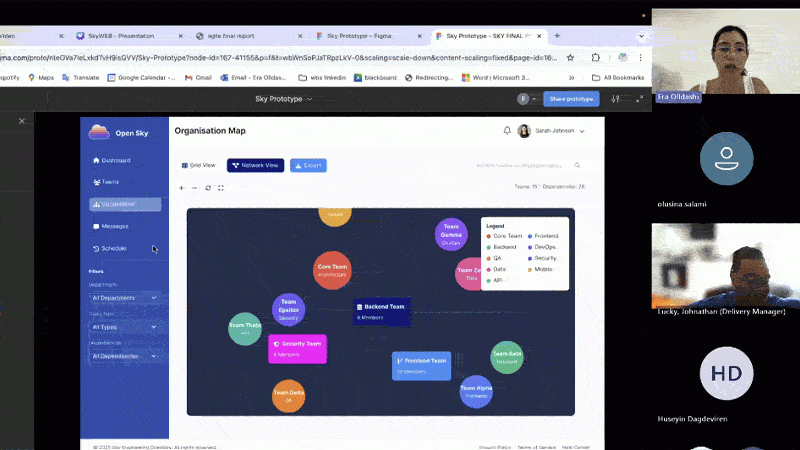Viewport: 800px width, 450px height.
Task: Open the Schedule sidebar item
Action: click(110, 248)
